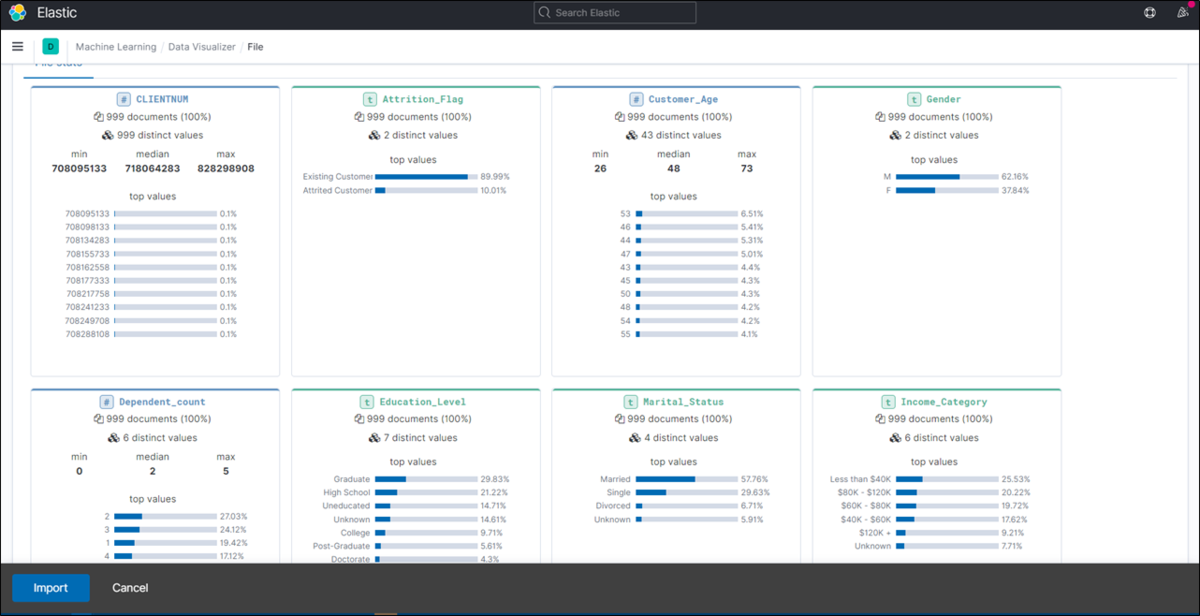This screenshot has height=616, width=1200.
Task: Click the Uneducated value label
Action: [347, 506]
